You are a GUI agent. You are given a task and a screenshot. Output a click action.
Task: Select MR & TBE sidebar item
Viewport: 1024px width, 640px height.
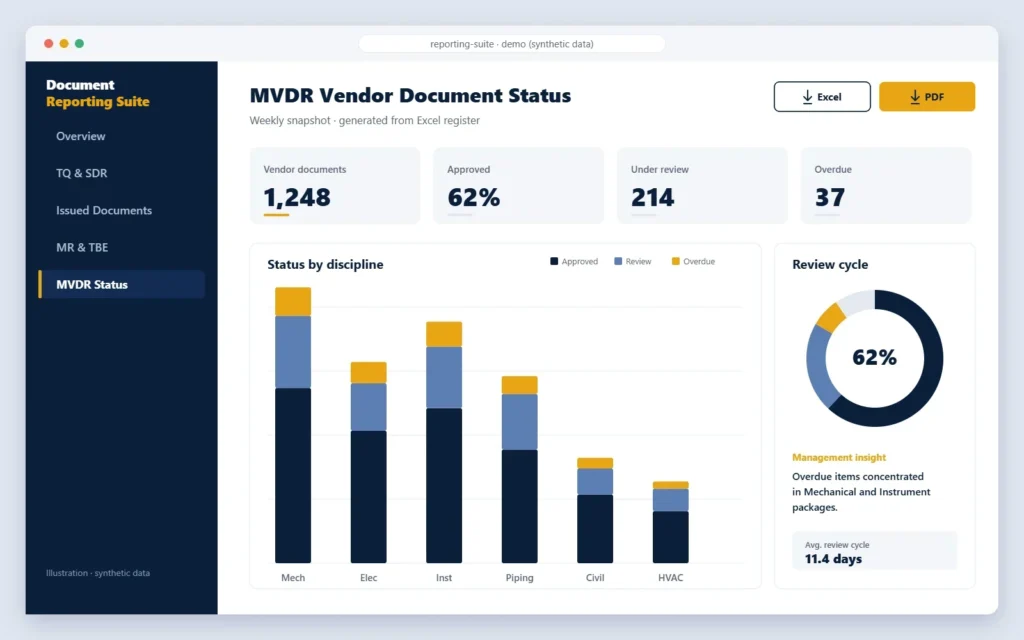82,248
